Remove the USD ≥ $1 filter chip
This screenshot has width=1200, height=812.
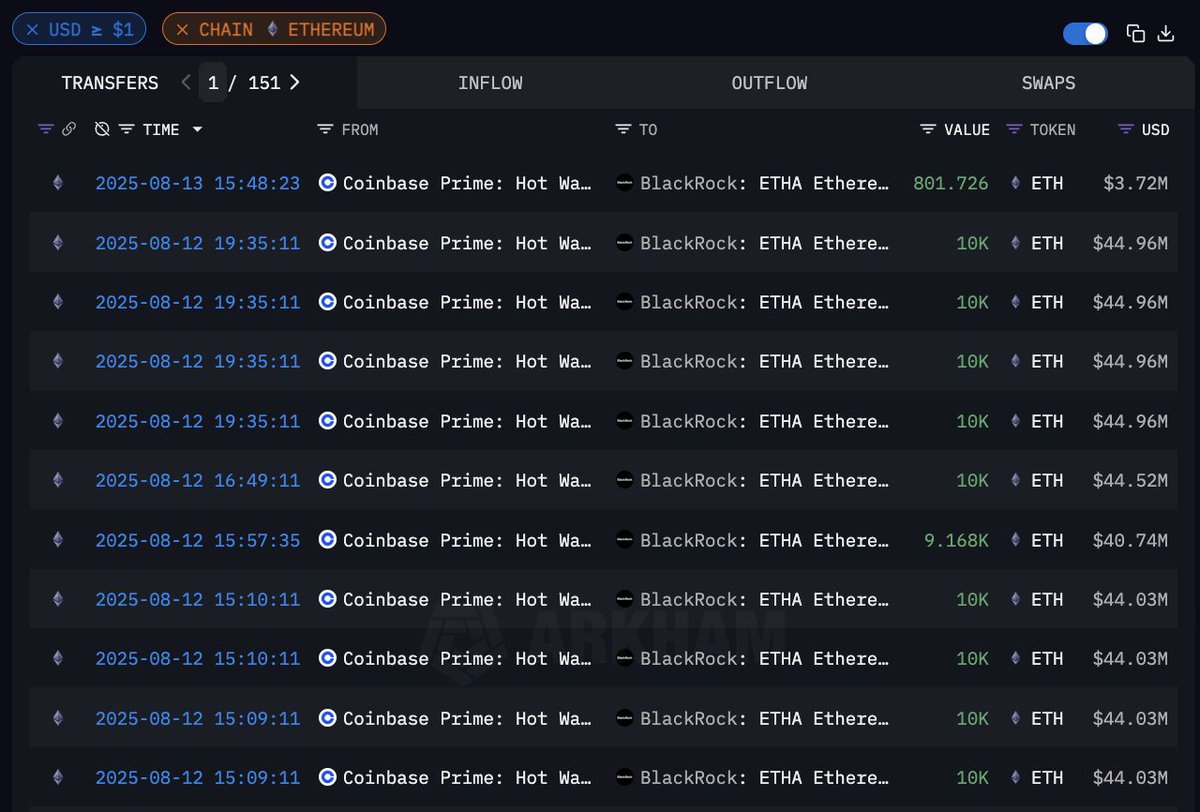[x=33, y=30]
